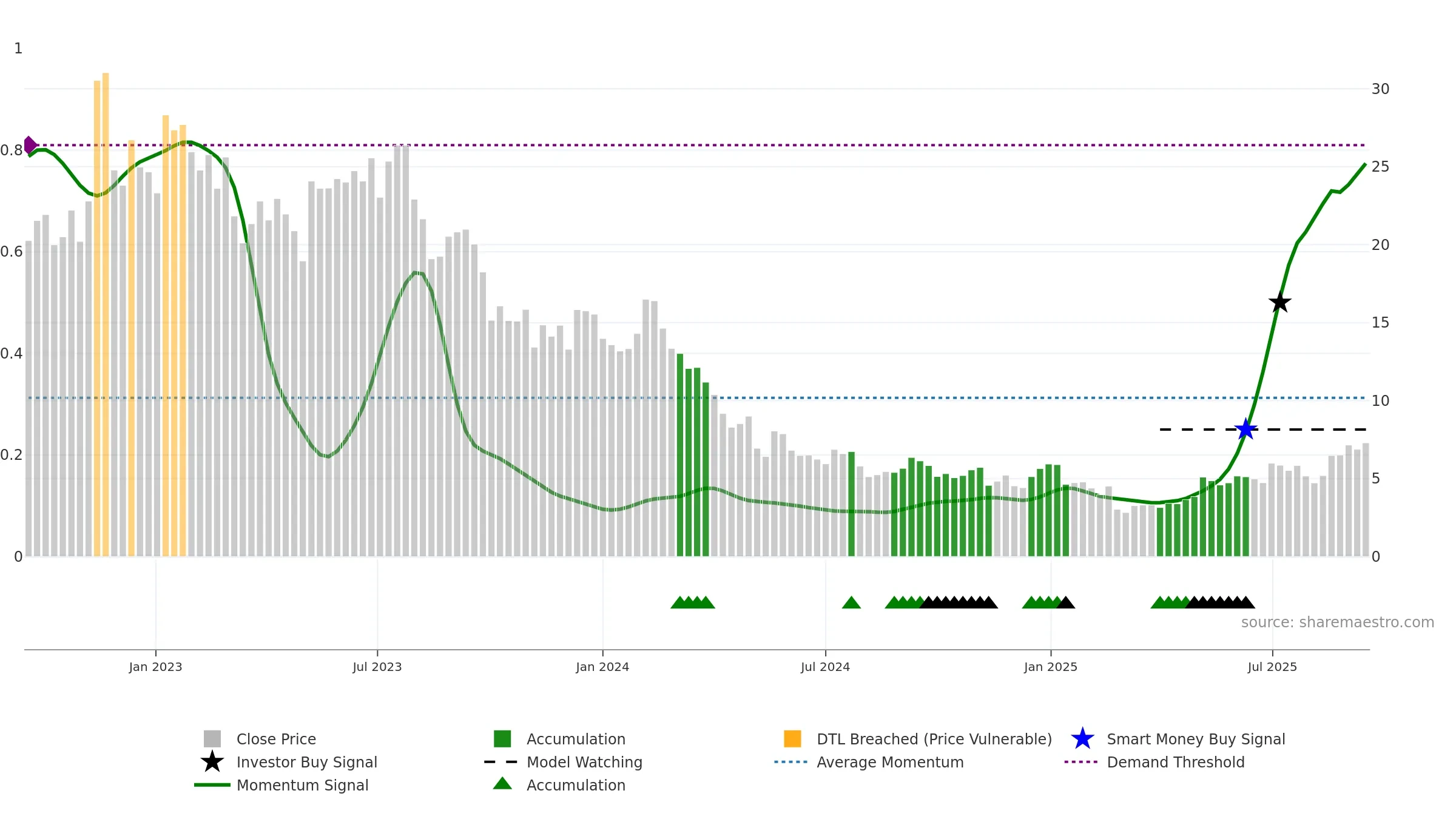Click the left axis value 0.4
Image resolution: width=1456 pixels, height=819 pixels.
pos(12,354)
